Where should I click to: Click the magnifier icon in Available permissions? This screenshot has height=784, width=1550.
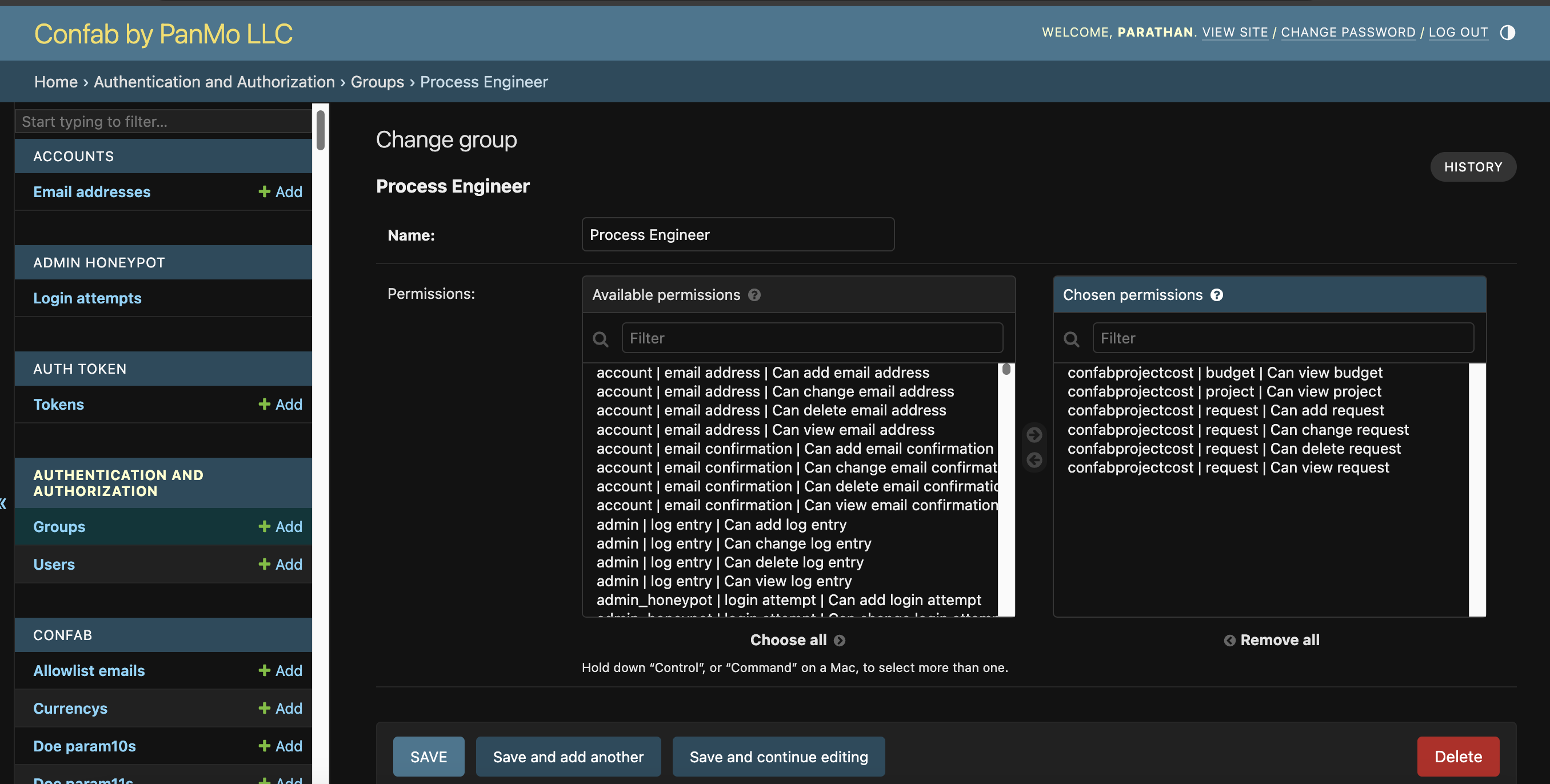click(x=600, y=339)
